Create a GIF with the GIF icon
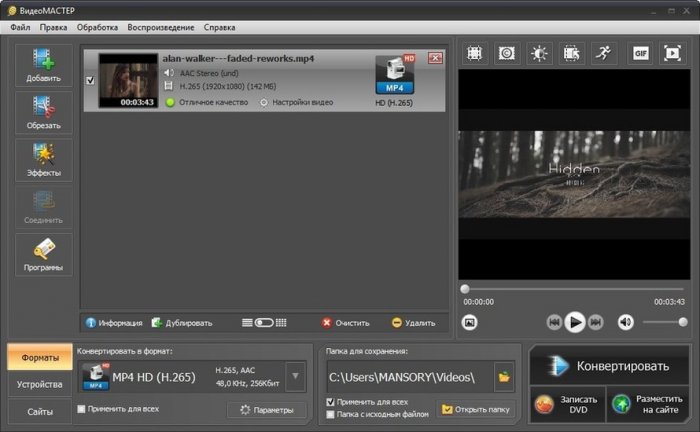The width and height of the screenshot is (700, 432). (x=640, y=52)
